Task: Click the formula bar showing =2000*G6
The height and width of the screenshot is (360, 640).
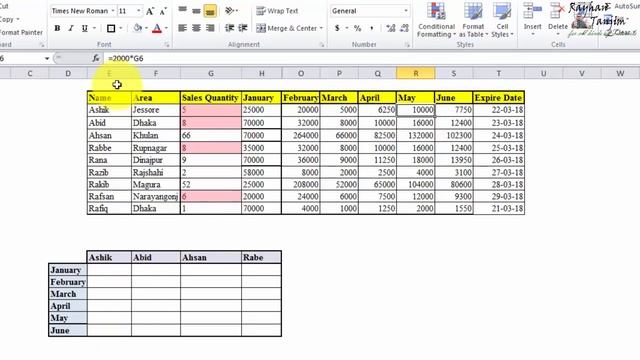Action: click(371, 58)
